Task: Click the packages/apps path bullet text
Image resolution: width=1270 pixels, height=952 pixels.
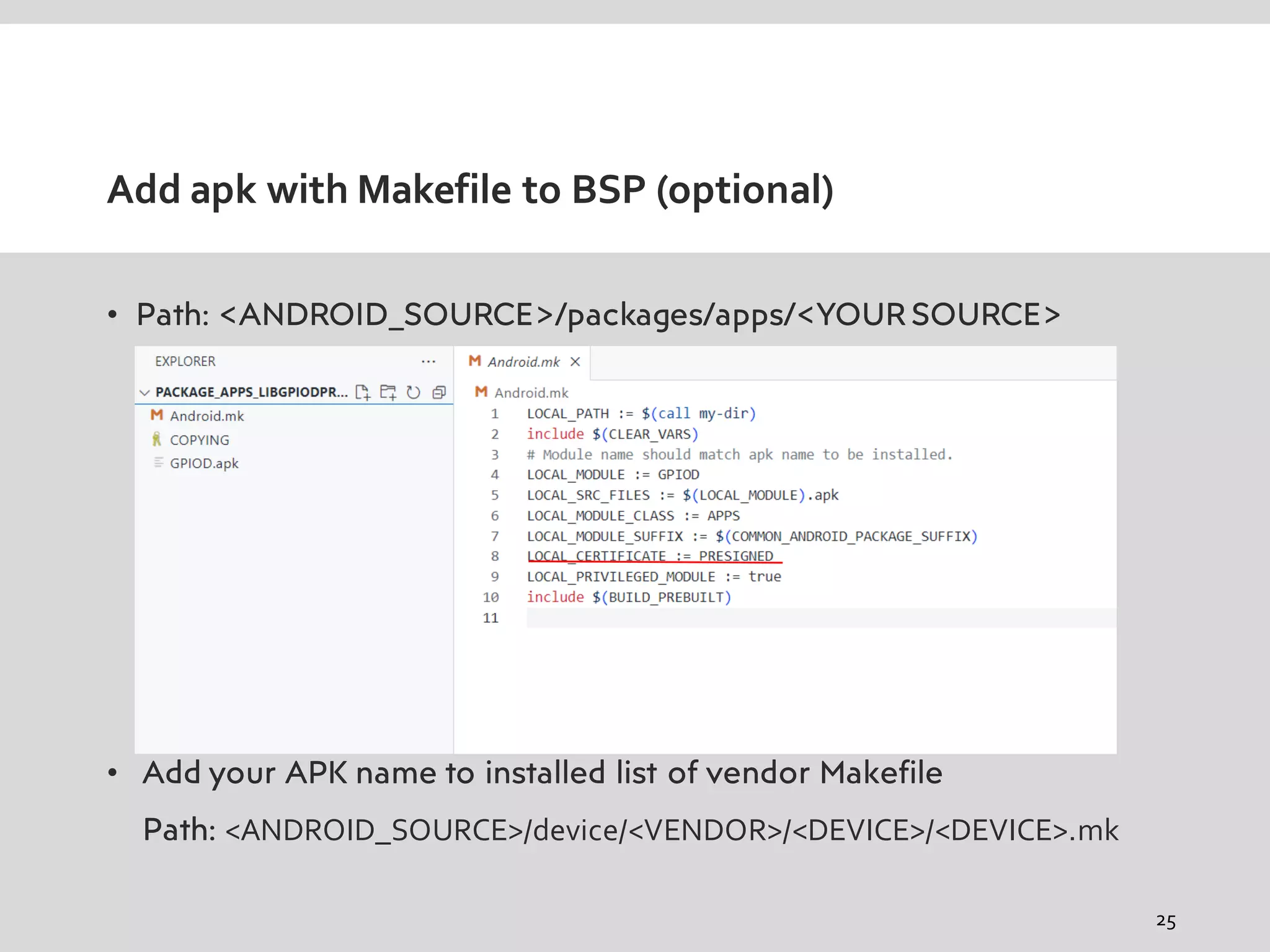Action: (x=598, y=315)
